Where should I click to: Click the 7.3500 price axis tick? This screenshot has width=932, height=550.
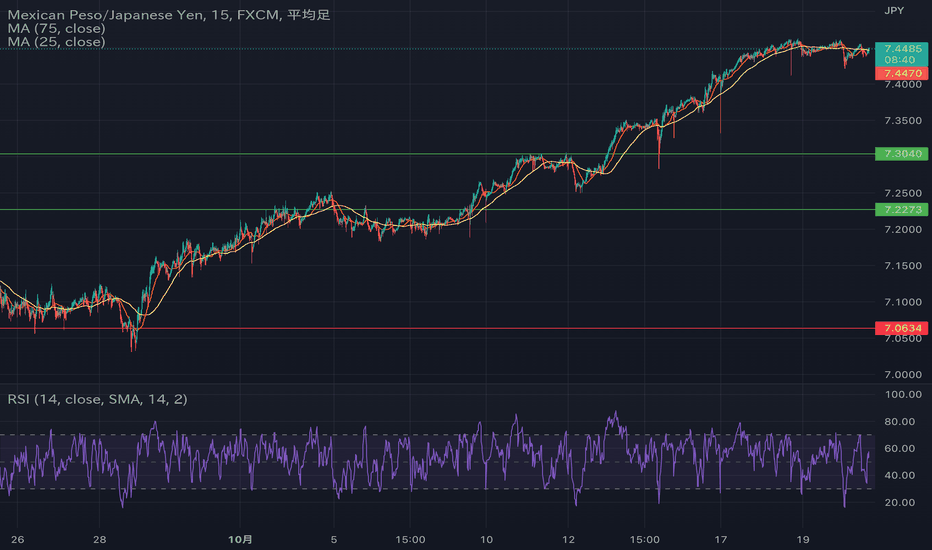click(x=903, y=121)
